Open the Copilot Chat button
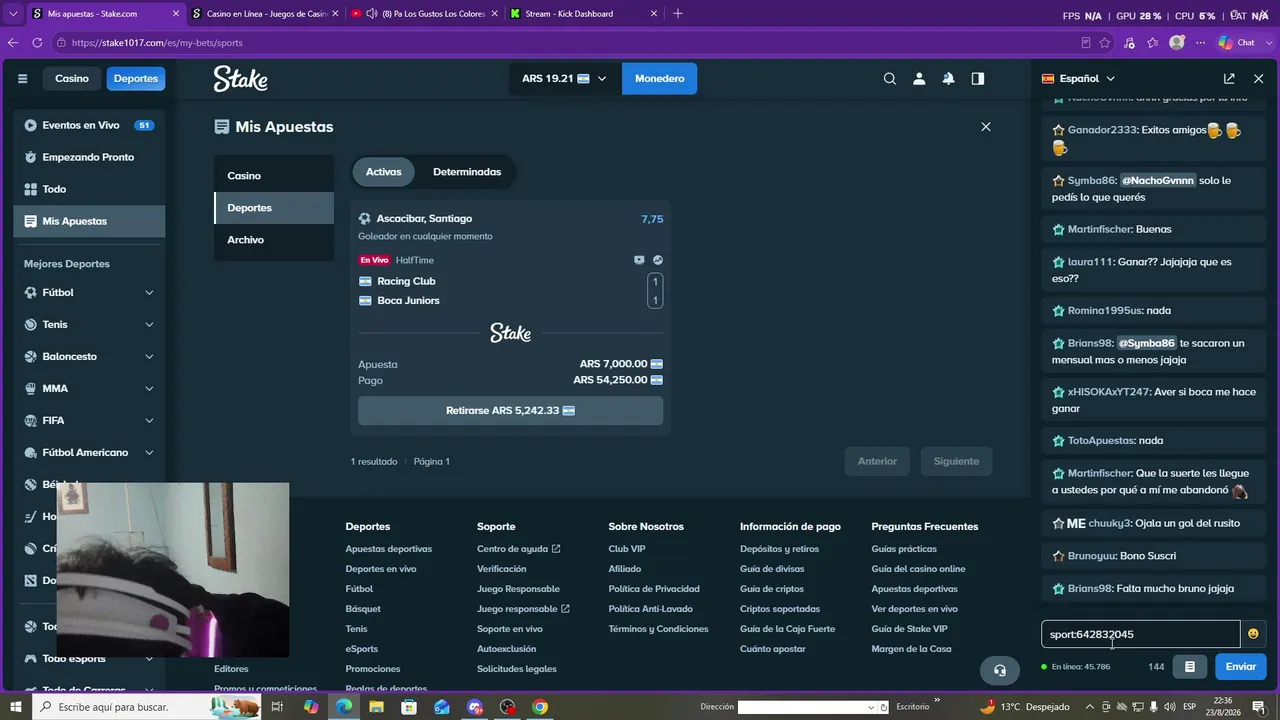The width and height of the screenshot is (1280, 720). click(1237, 43)
